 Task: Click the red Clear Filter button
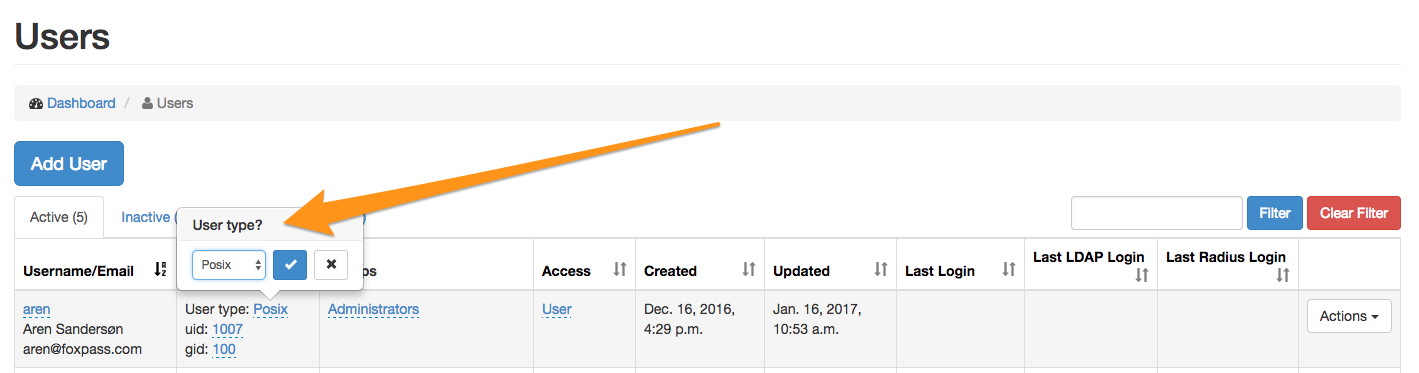(x=1354, y=213)
